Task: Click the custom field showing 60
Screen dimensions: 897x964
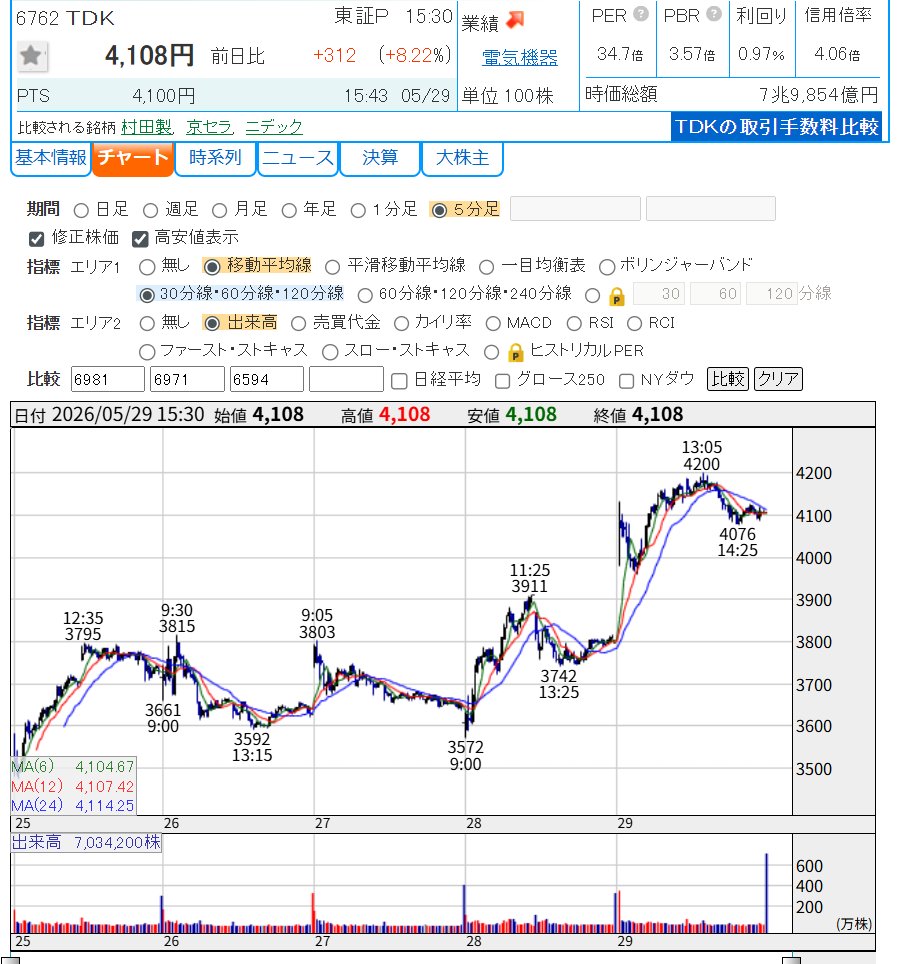Action: [716, 294]
